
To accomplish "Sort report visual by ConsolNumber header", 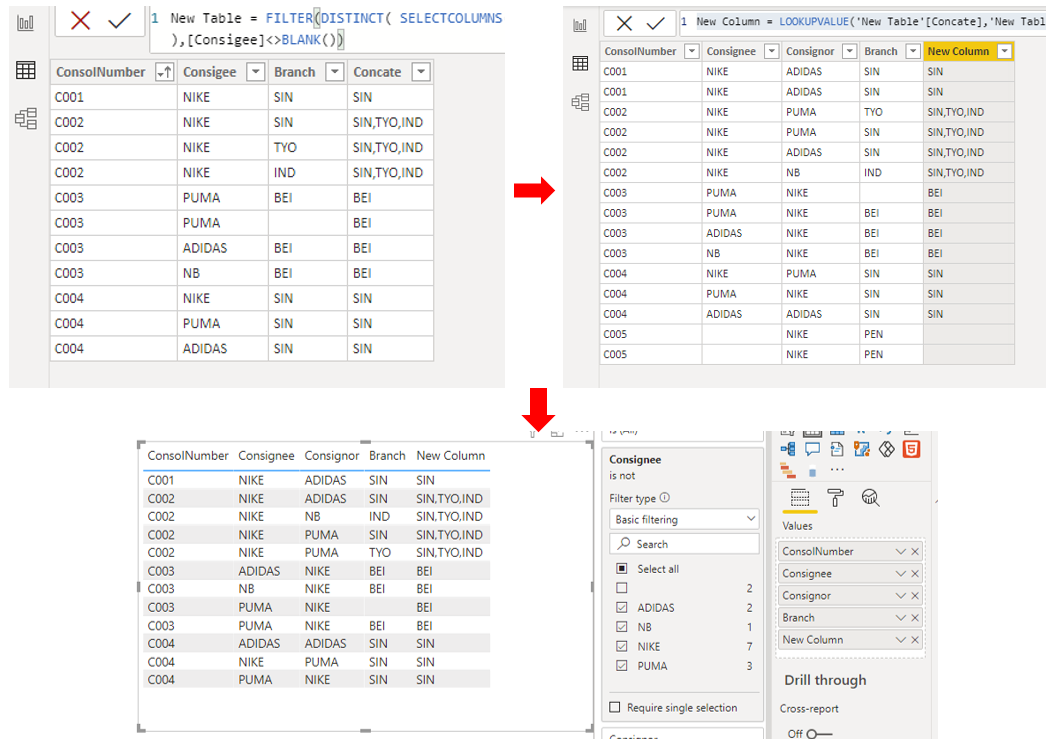I will (188, 456).
